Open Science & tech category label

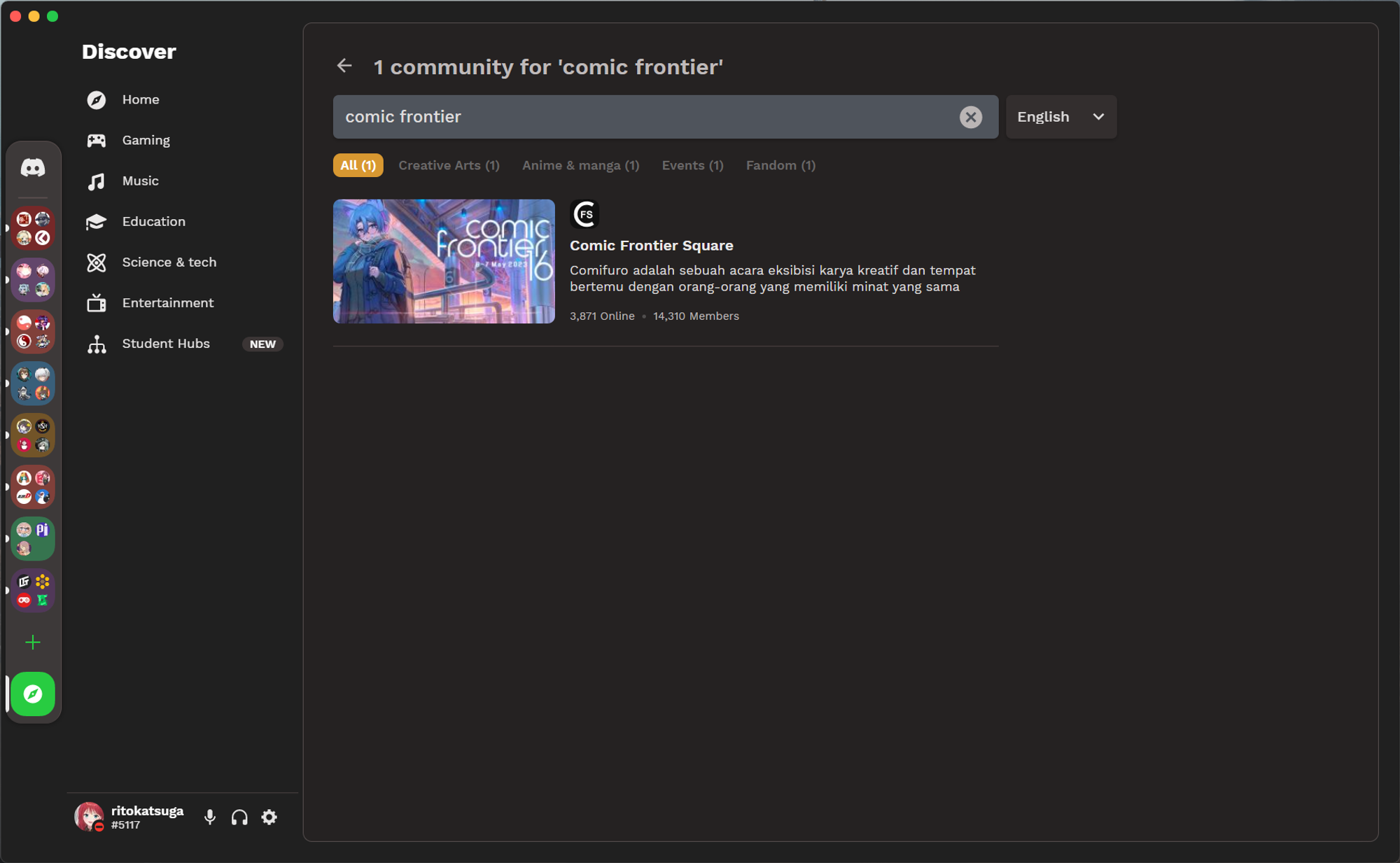click(x=169, y=262)
